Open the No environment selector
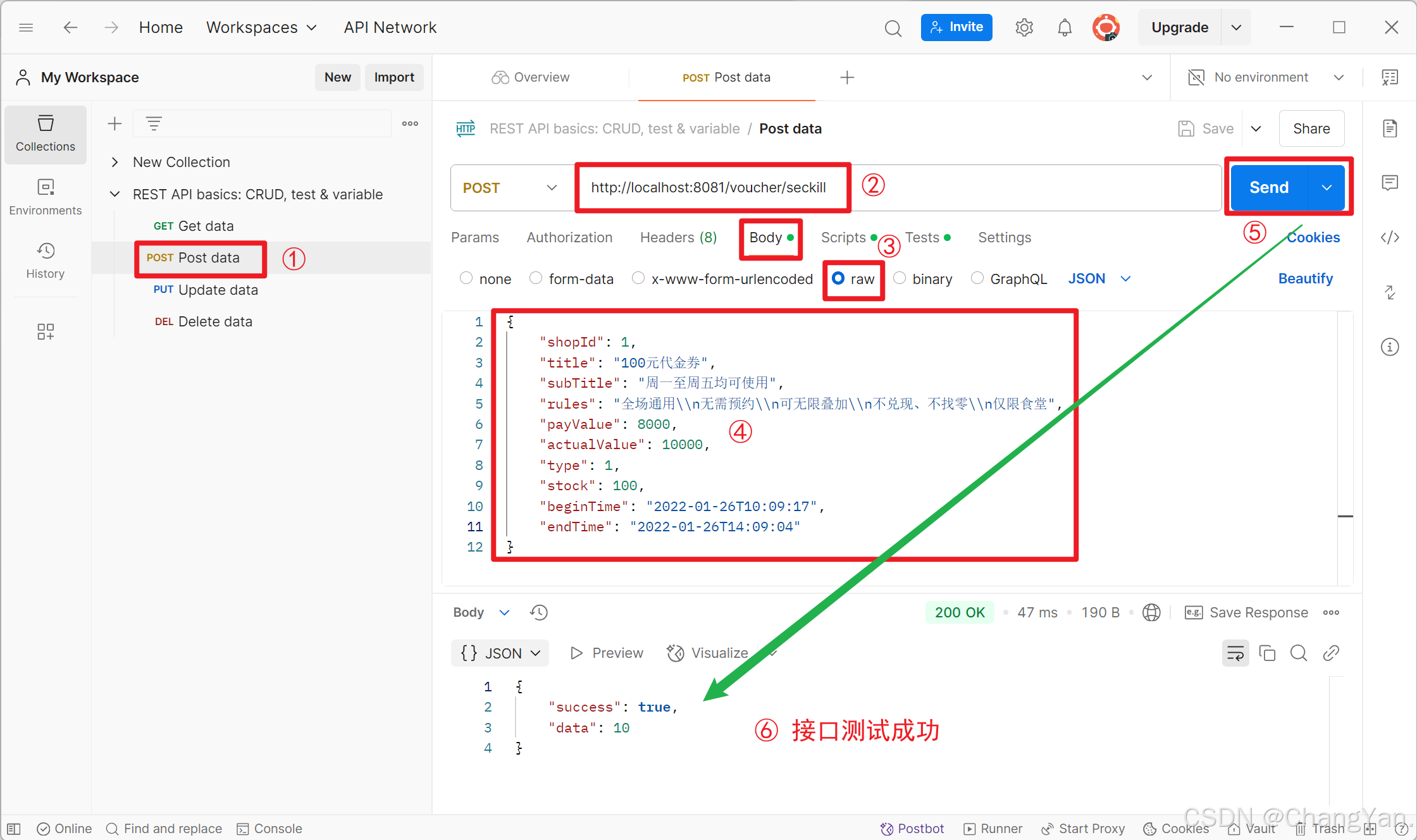The width and height of the screenshot is (1417, 840). (x=1266, y=77)
